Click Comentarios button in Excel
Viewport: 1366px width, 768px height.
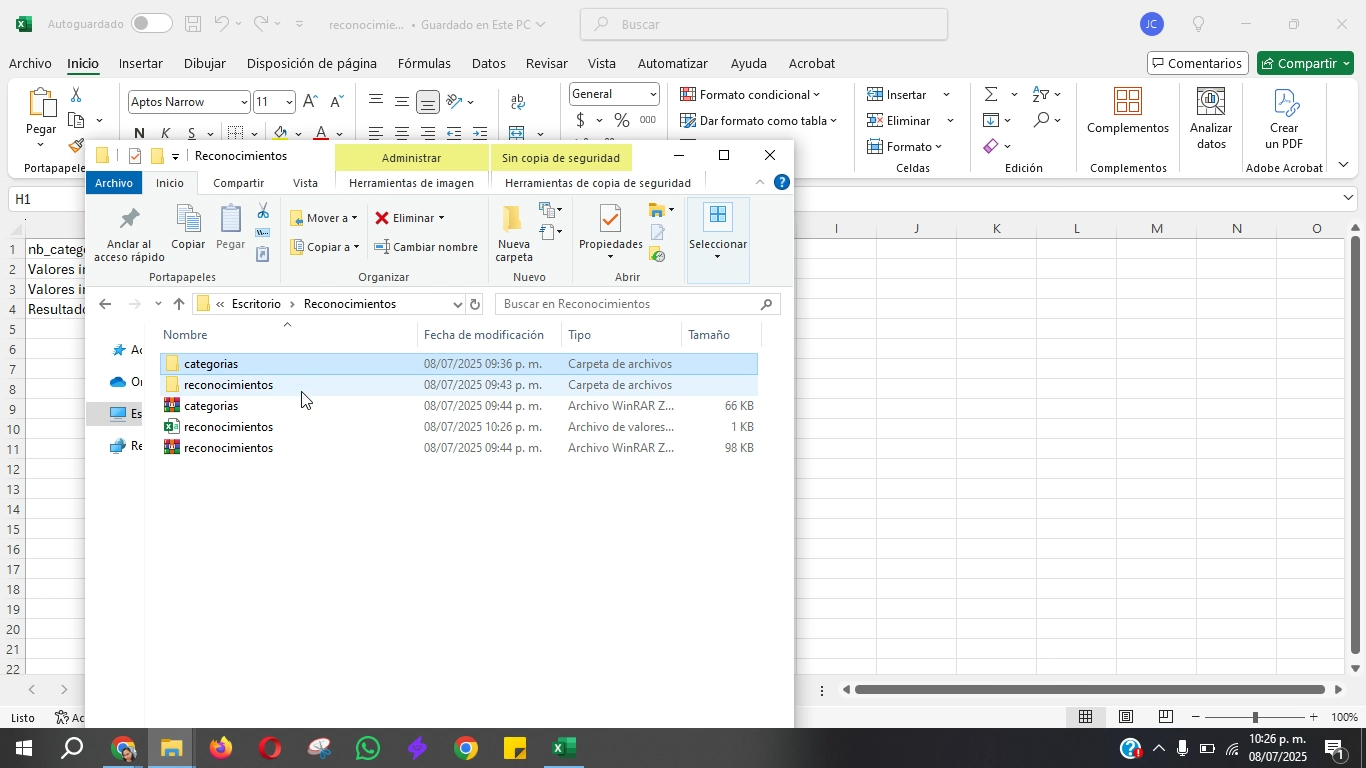[x=1198, y=63]
